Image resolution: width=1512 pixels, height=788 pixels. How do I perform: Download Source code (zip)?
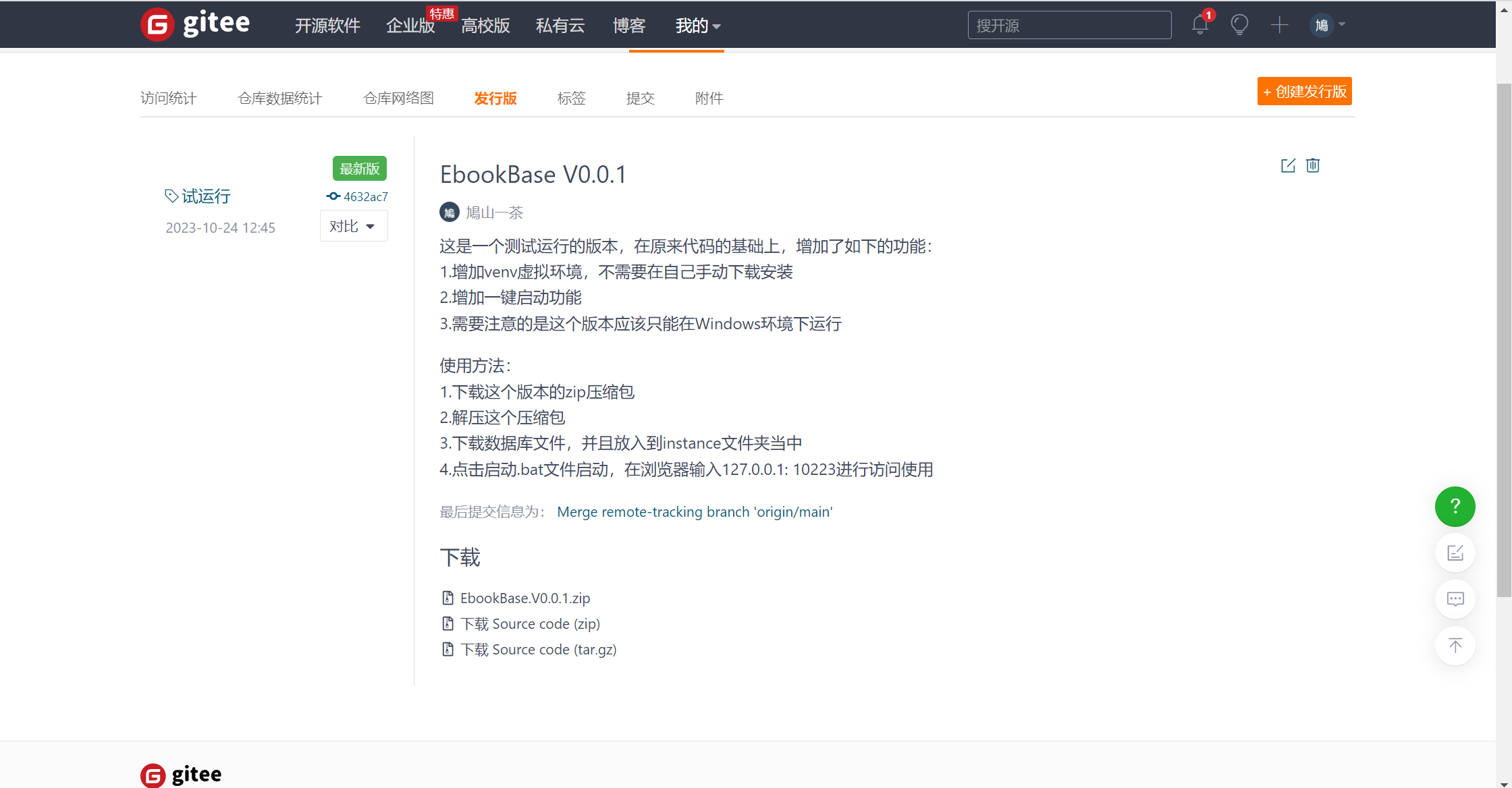pos(530,623)
